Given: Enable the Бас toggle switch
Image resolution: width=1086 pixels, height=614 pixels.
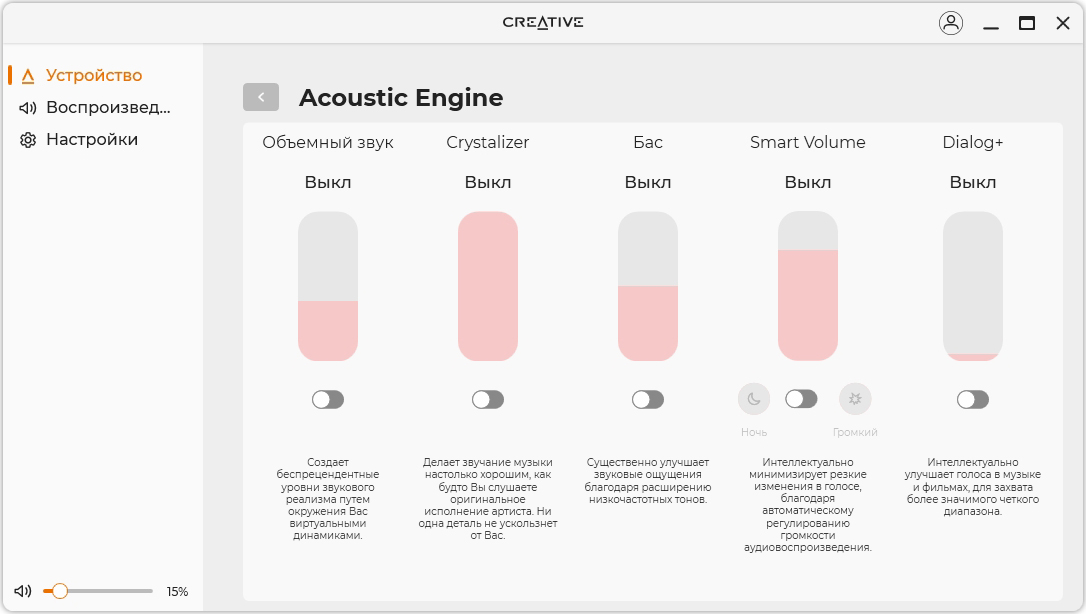Looking at the screenshot, I should point(648,400).
